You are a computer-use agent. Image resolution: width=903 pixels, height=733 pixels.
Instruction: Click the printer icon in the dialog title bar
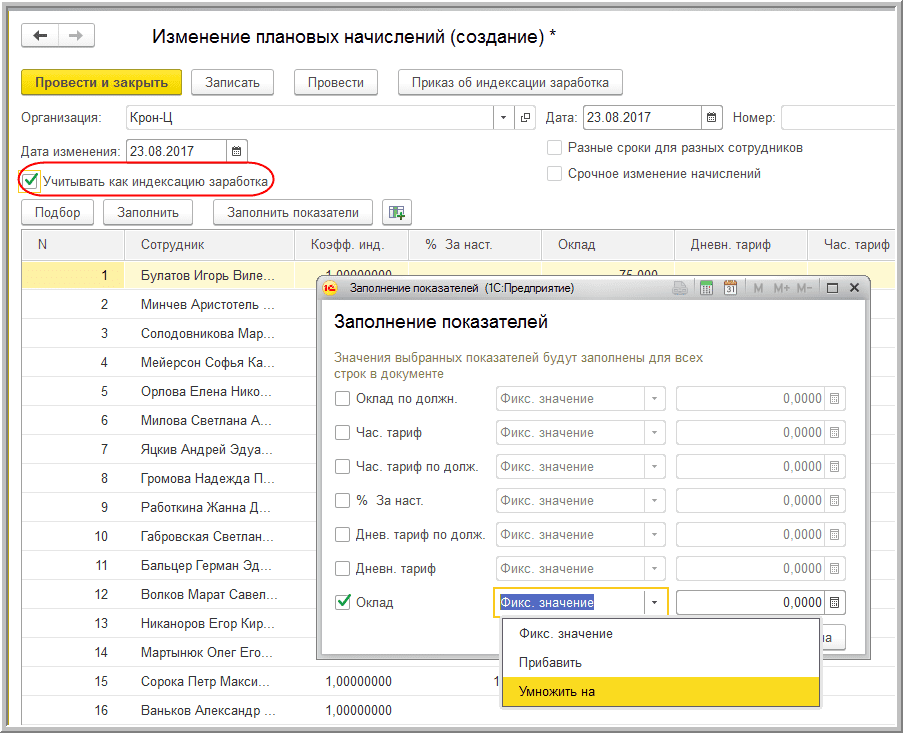(x=680, y=288)
